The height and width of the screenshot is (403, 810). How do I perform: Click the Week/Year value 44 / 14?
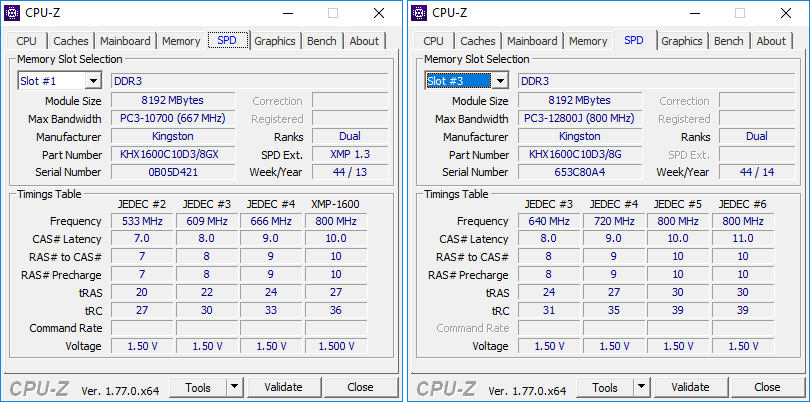point(757,172)
